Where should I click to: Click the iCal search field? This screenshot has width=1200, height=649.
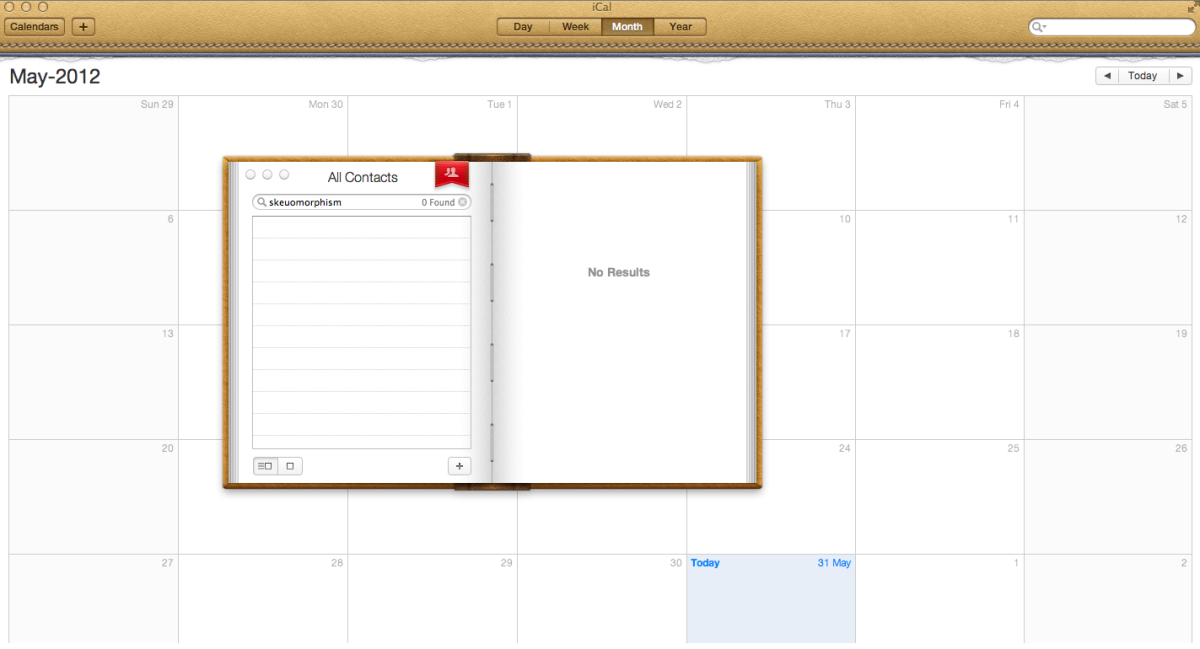(1118, 28)
